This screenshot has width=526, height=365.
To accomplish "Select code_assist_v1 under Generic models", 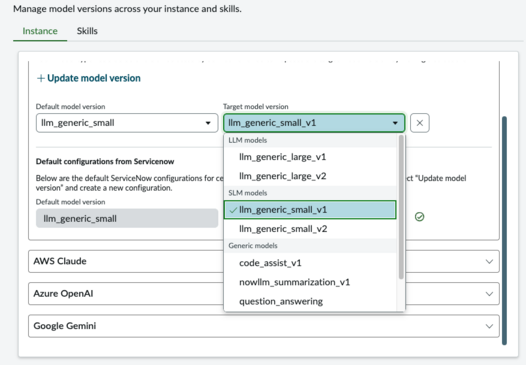I will [x=310, y=263].
